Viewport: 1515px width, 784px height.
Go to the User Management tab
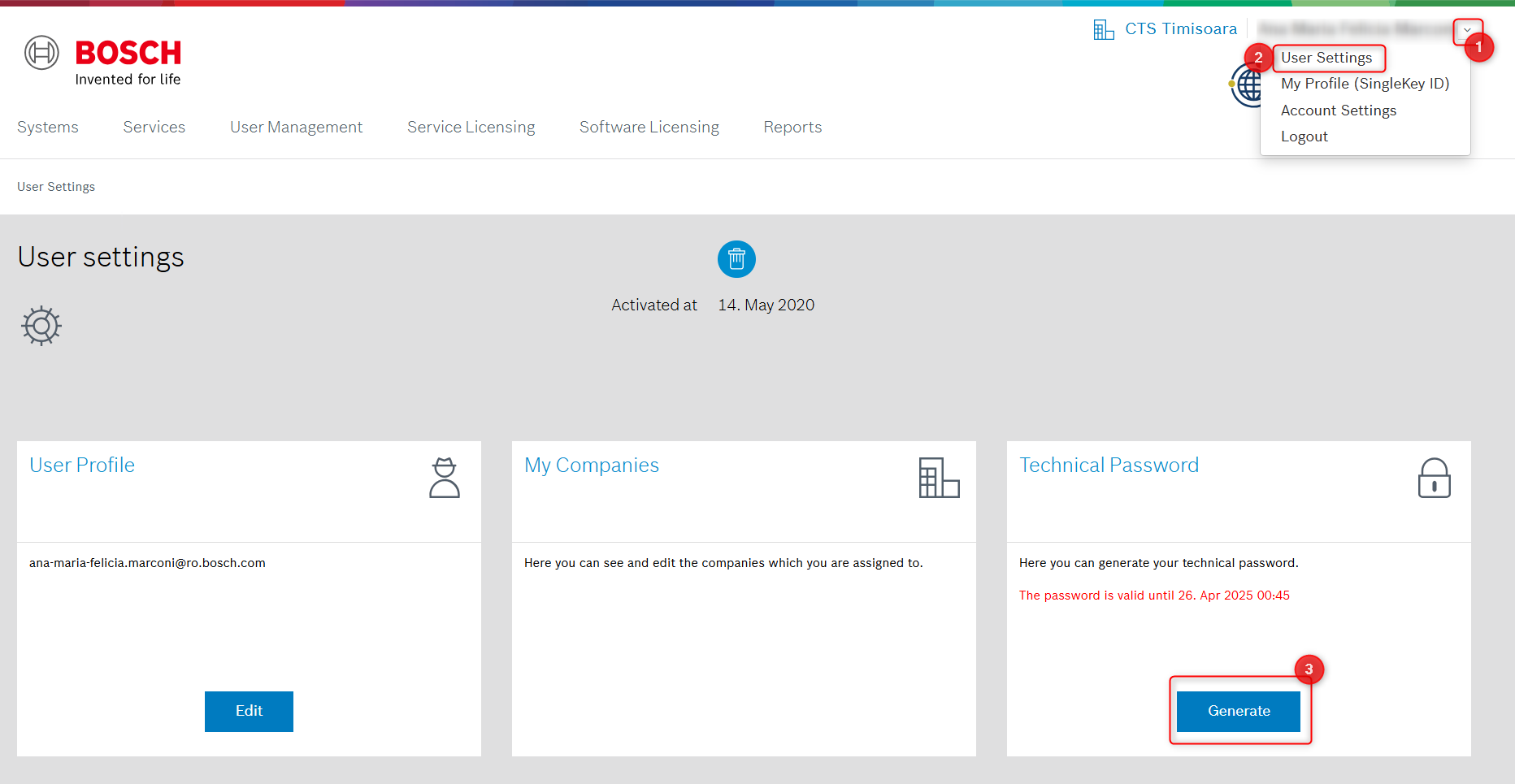[296, 128]
